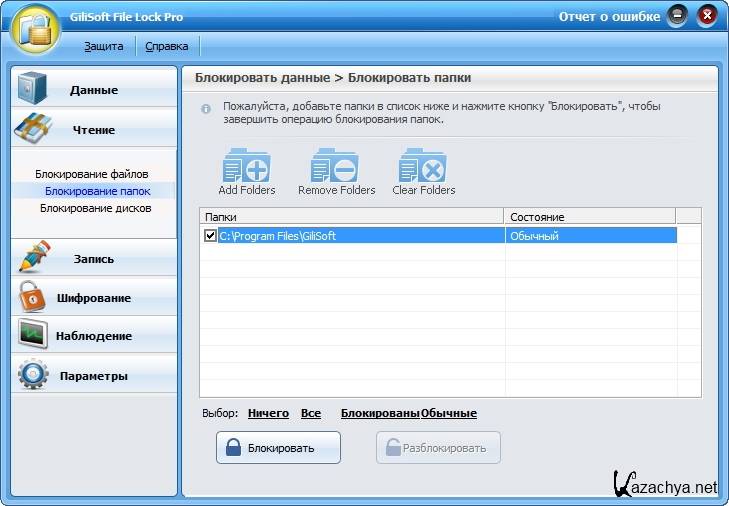The height and width of the screenshot is (506, 729).
Task: Open Блокирование файлов in the sidebar
Action: (x=91, y=174)
